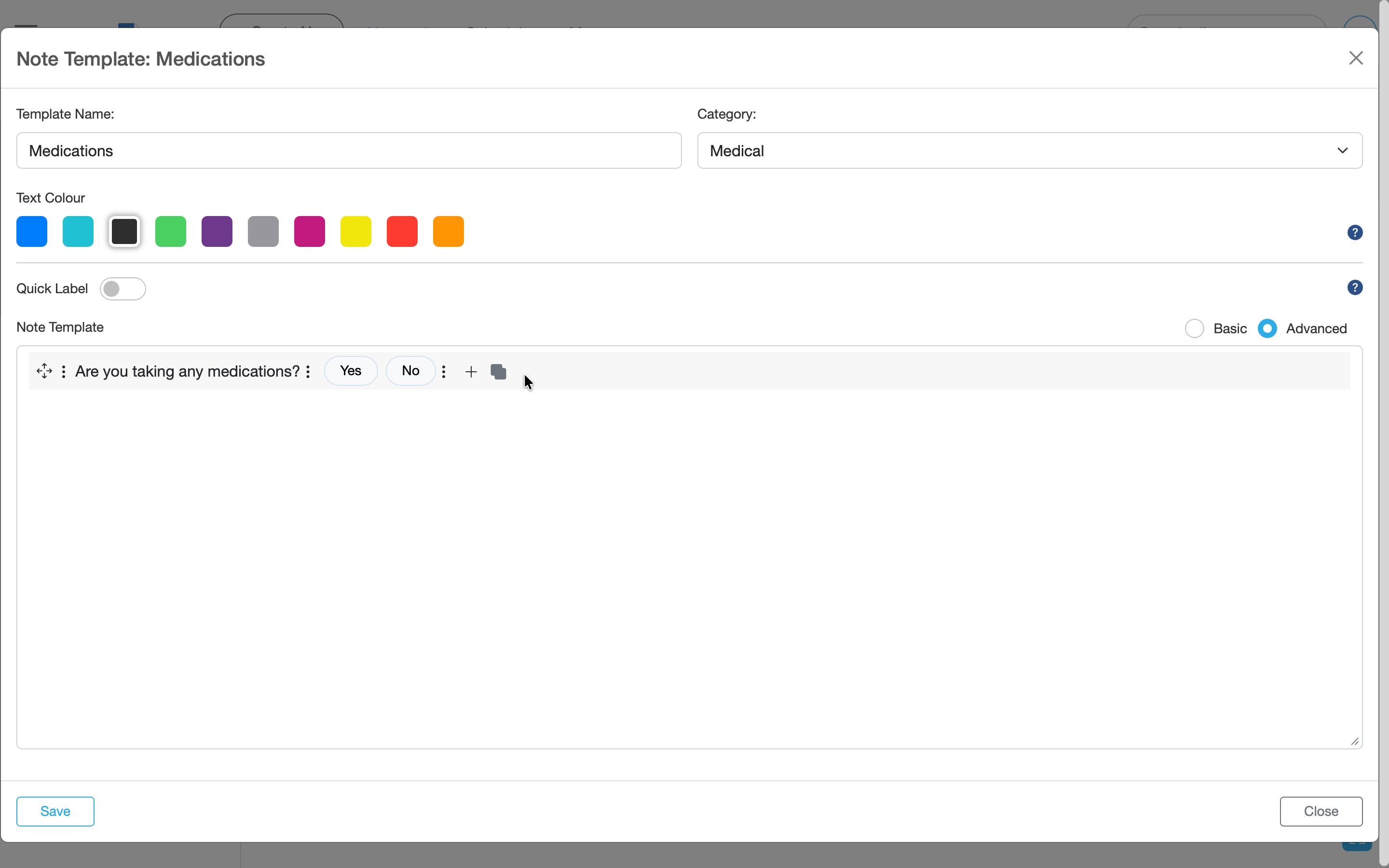Add a new answer option with the plus icon

coord(471,371)
